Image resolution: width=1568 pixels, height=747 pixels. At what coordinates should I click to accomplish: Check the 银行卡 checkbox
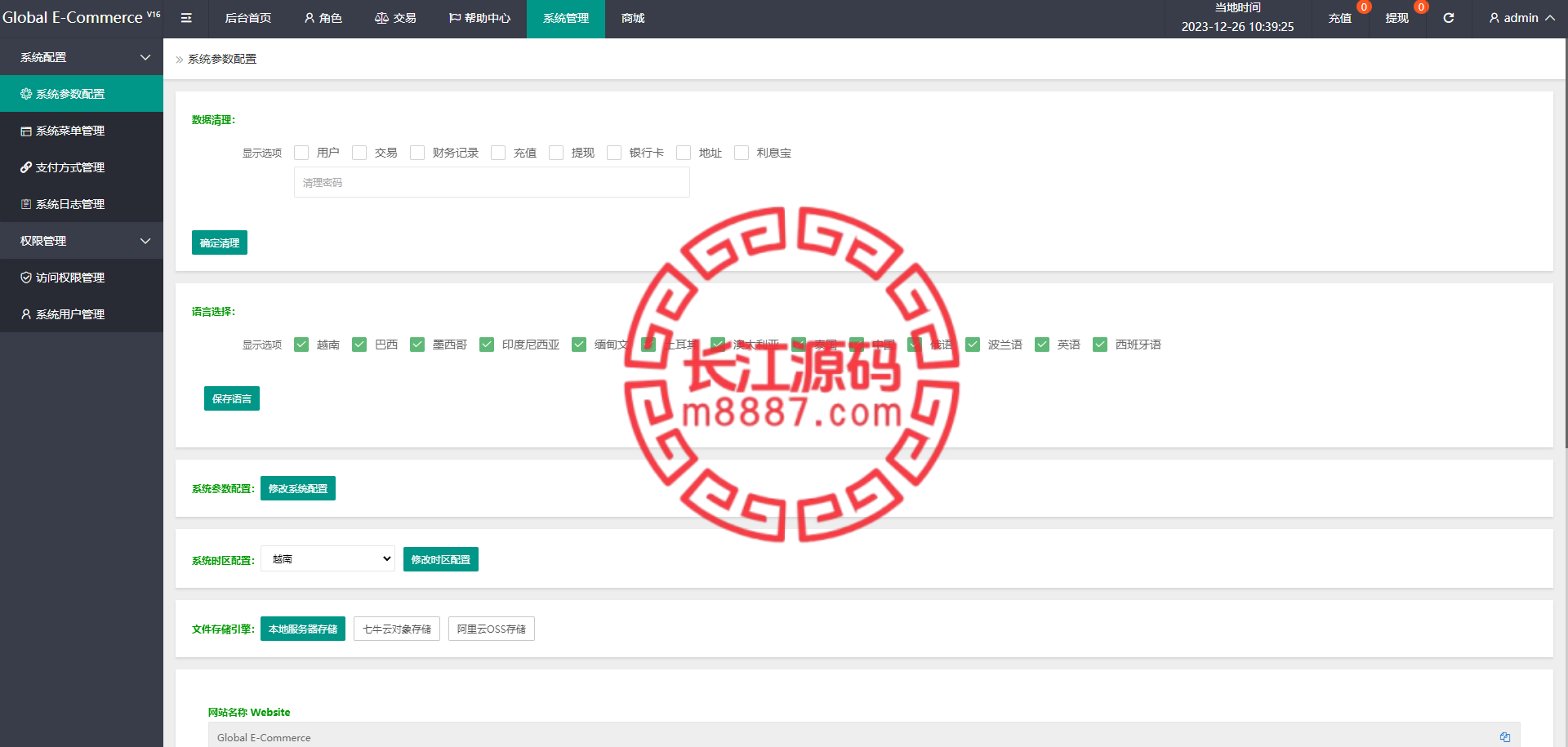pos(614,153)
